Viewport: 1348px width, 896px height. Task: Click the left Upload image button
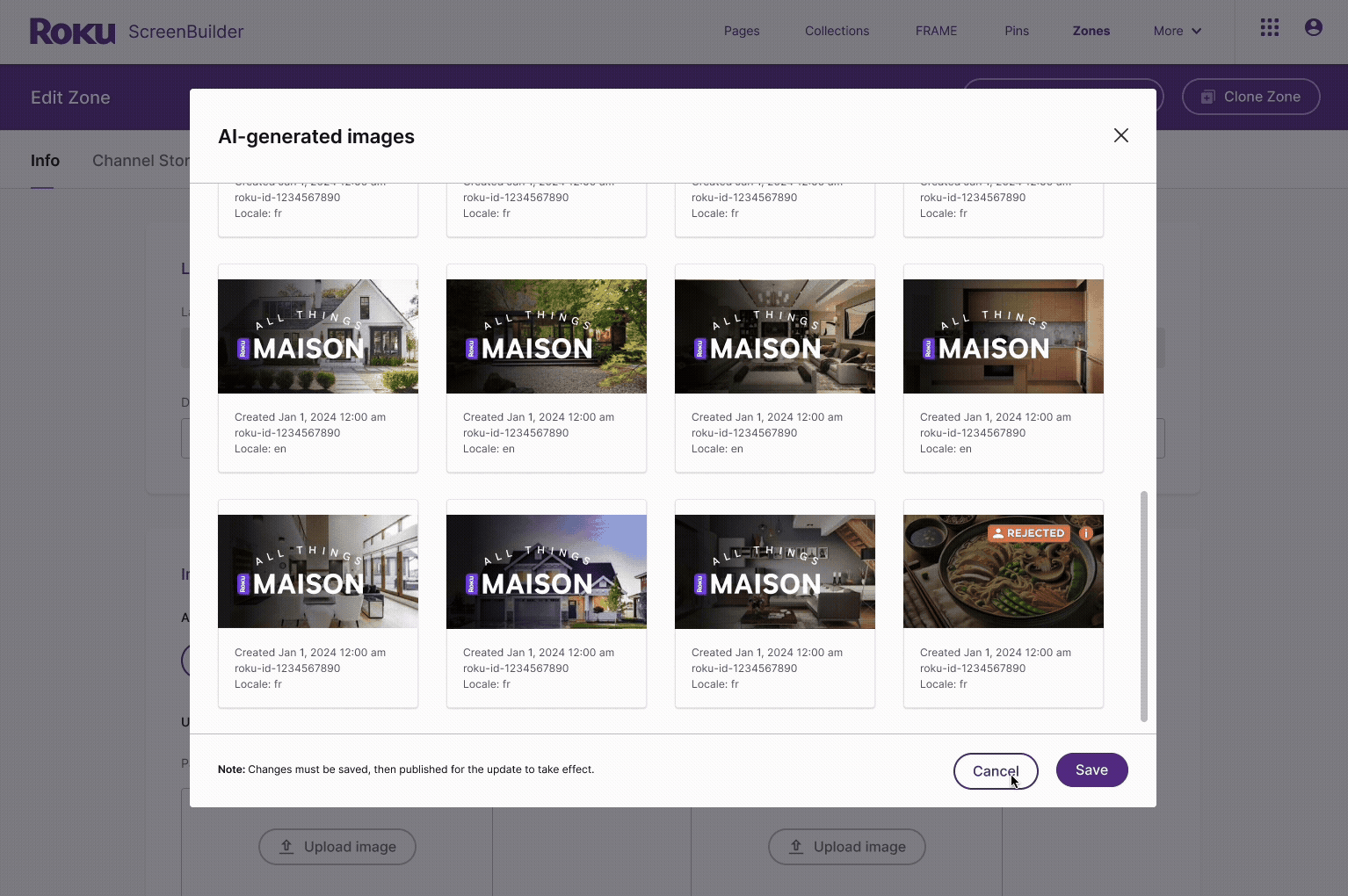(337, 847)
